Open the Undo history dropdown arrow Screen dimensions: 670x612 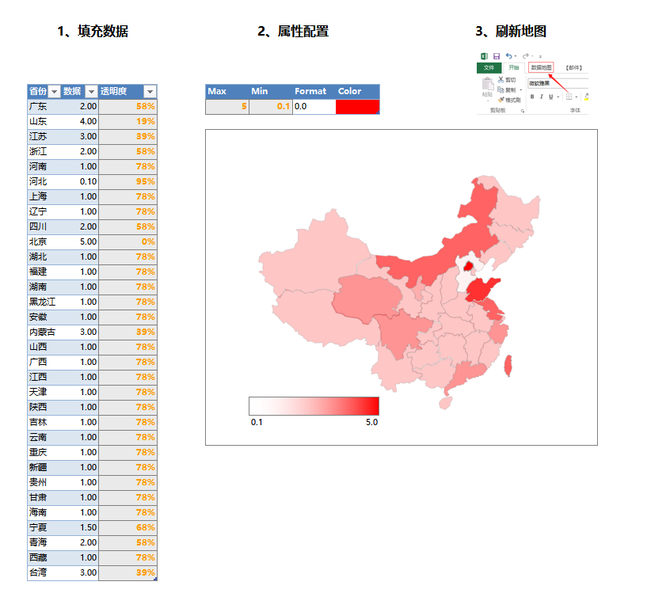tap(515, 56)
